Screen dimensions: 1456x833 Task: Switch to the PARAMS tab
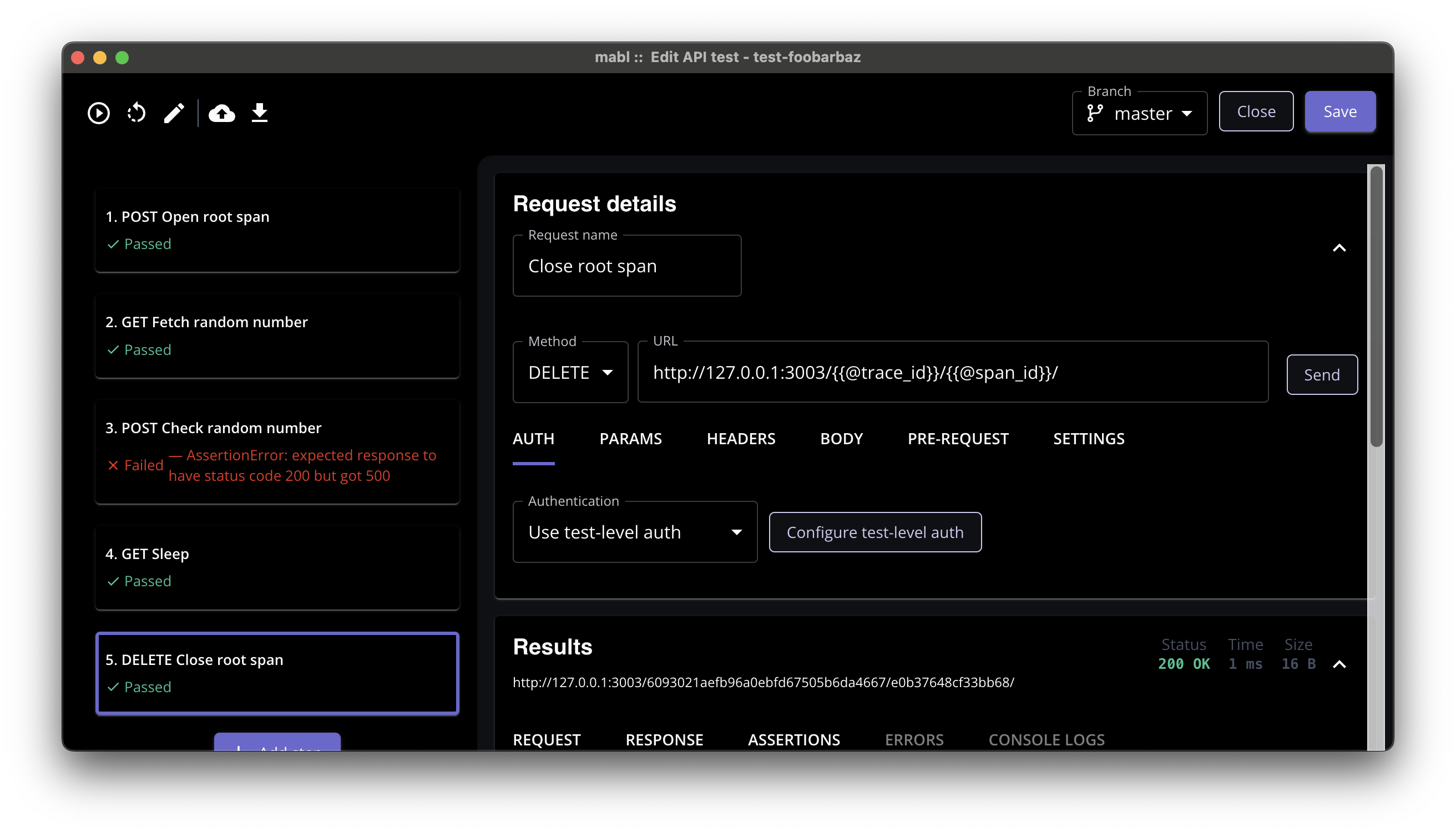pos(630,439)
